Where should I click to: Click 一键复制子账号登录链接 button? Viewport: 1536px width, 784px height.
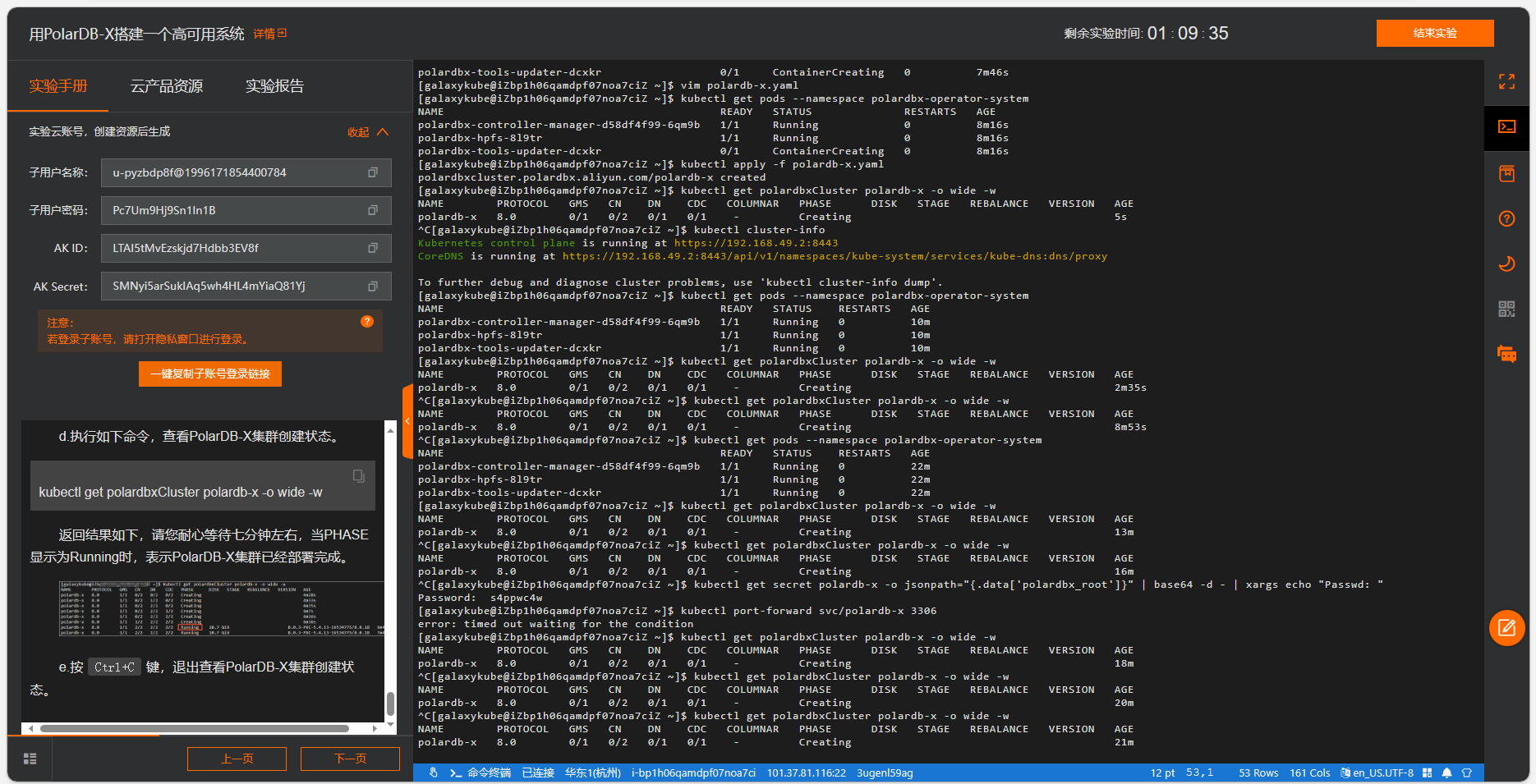[210, 374]
